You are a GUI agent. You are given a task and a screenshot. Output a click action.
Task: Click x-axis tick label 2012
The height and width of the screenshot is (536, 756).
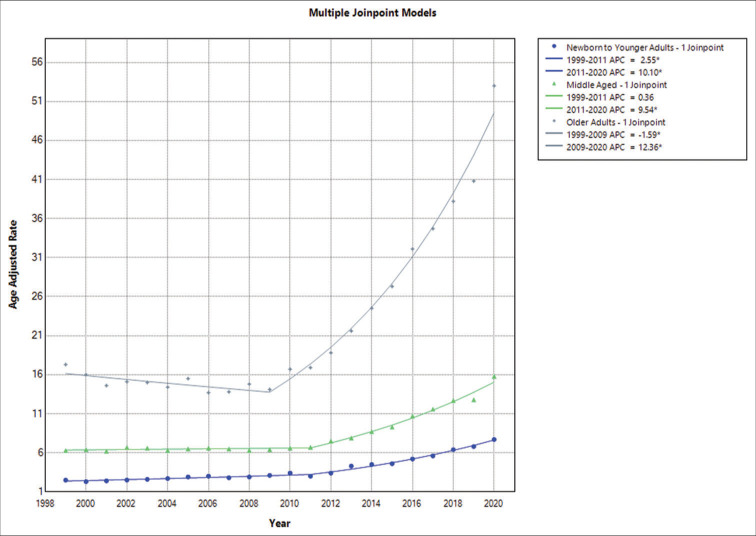331,504
